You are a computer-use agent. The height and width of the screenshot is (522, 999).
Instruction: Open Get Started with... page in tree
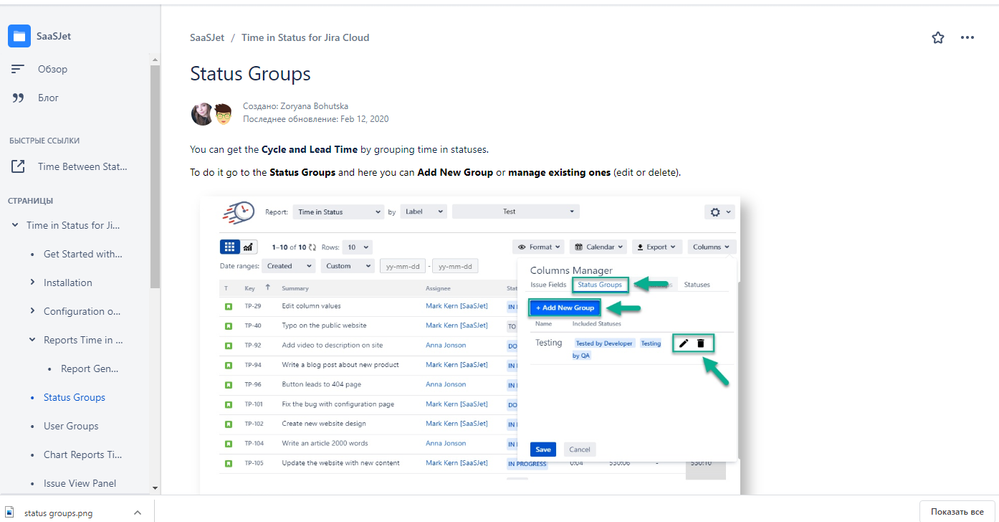point(83,254)
